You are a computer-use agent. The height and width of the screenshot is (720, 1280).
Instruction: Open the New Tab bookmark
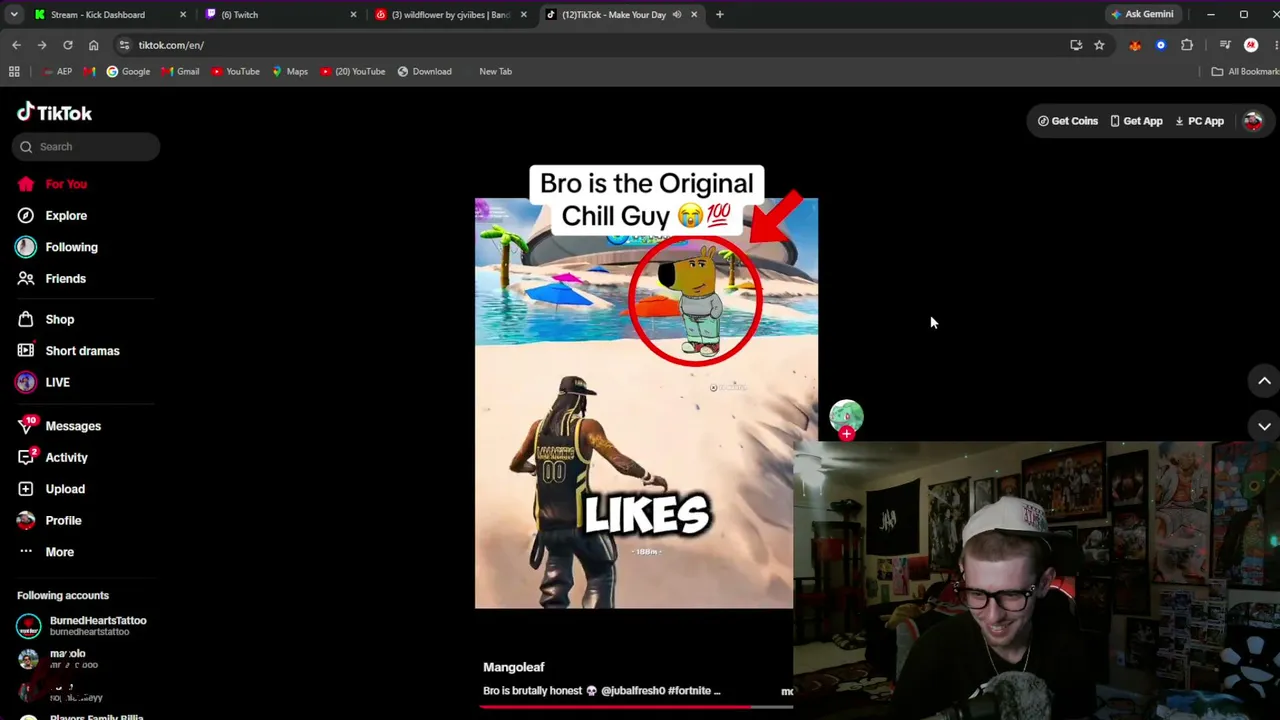[495, 72]
